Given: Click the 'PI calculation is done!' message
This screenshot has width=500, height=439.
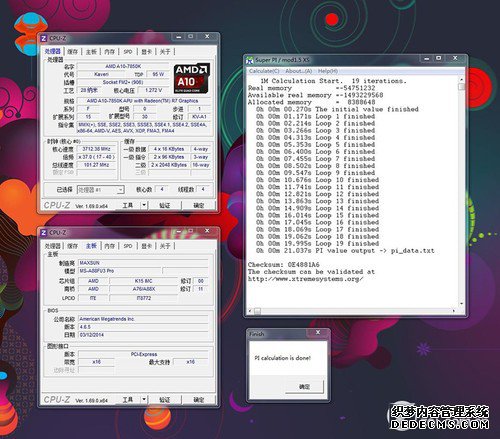Looking at the screenshot, I should pyautogui.click(x=282, y=358).
